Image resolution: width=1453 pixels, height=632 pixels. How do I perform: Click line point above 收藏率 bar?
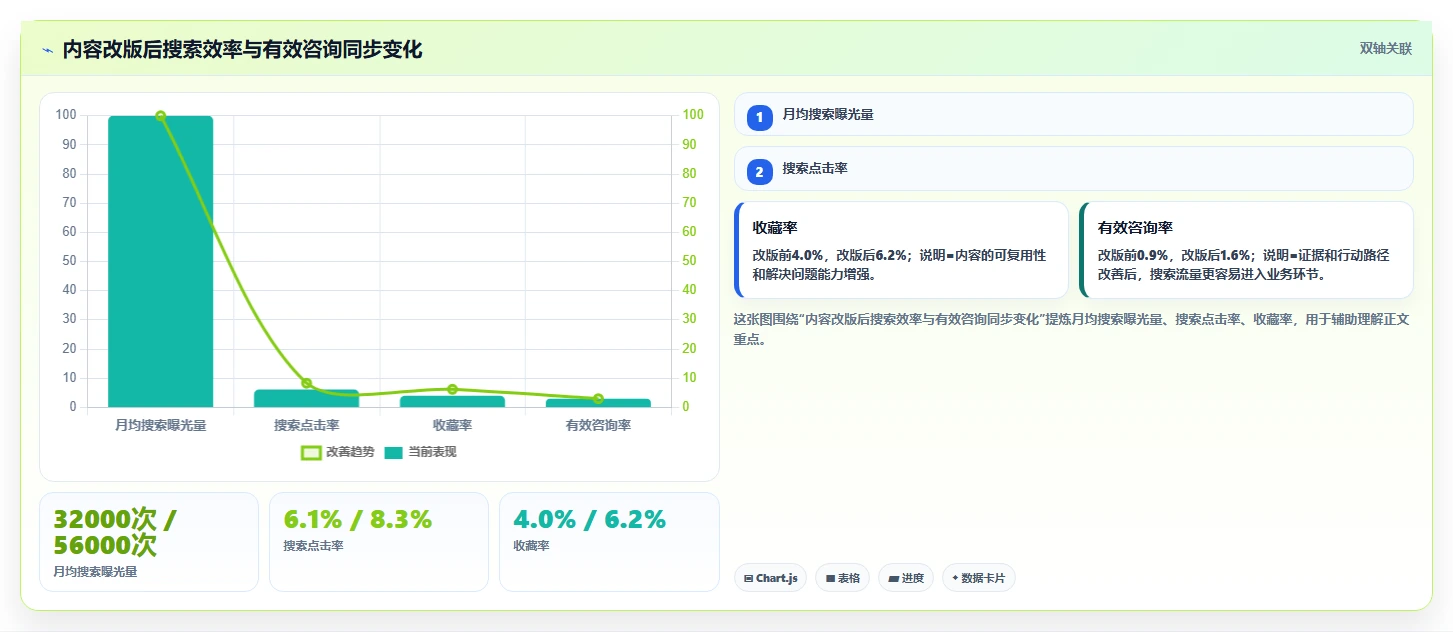(452, 389)
